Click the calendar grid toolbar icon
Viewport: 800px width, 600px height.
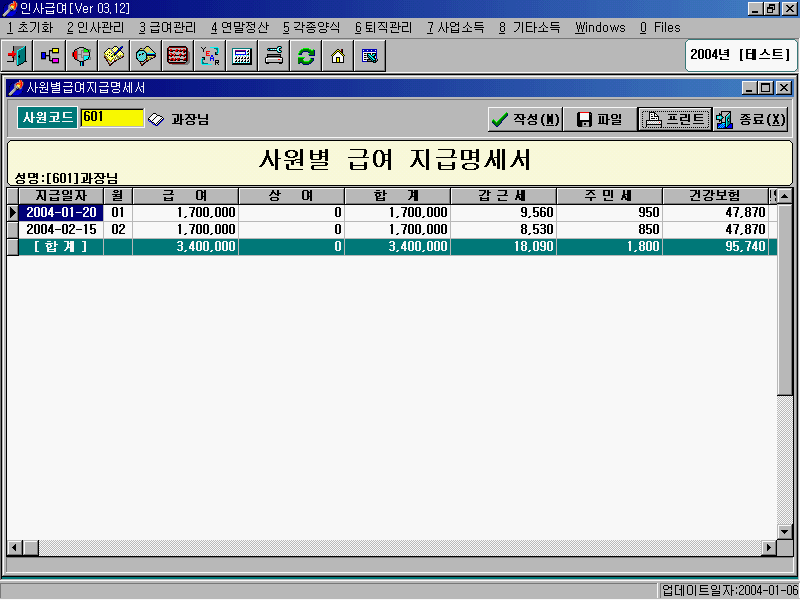click(x=177, y=55)
